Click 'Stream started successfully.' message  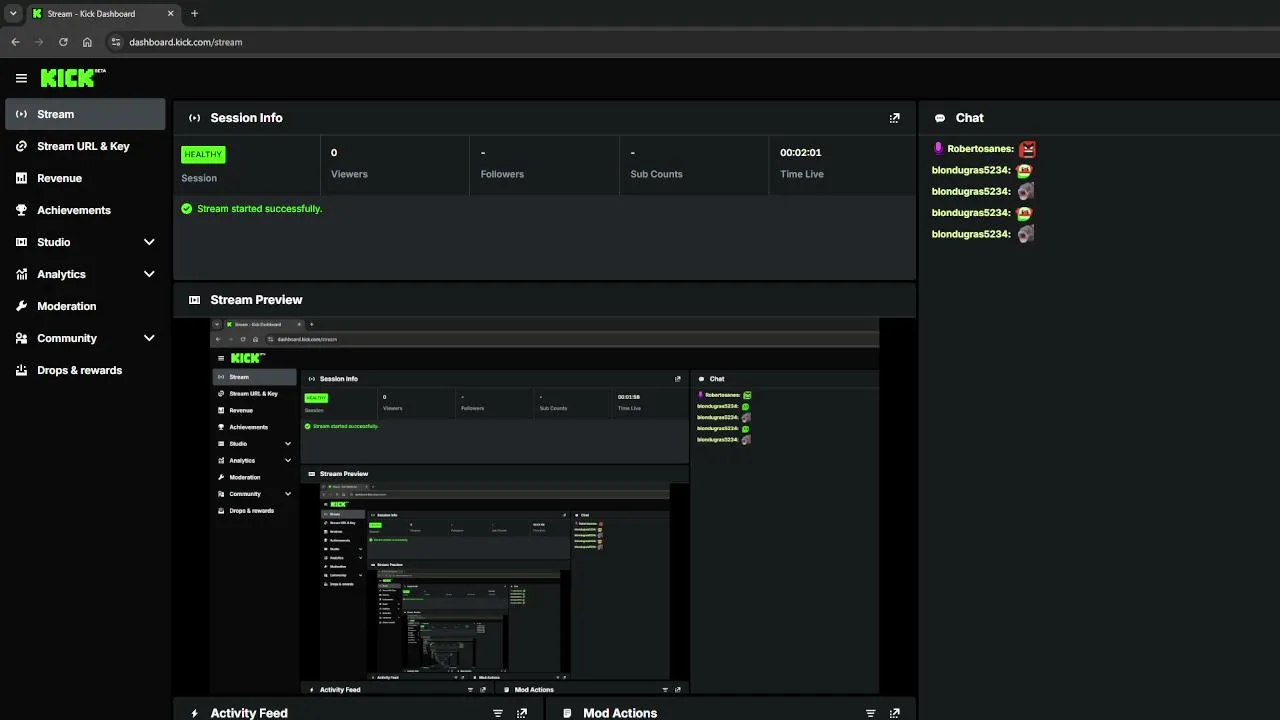click(x=260, y=209)
